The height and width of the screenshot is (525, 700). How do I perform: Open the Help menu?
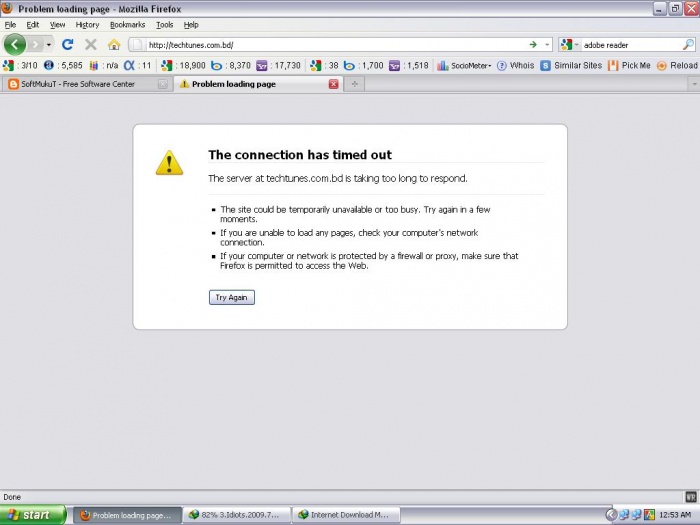[x=191, y=25]
